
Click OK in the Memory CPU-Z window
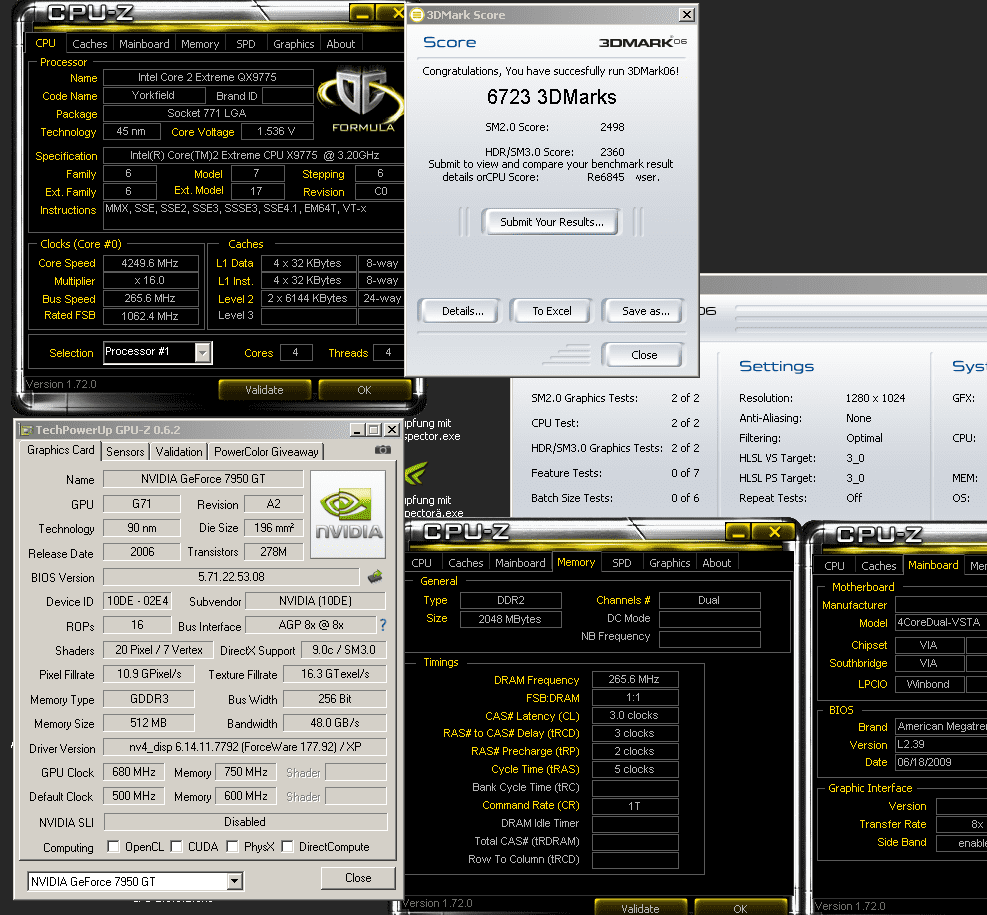point(740,908)
